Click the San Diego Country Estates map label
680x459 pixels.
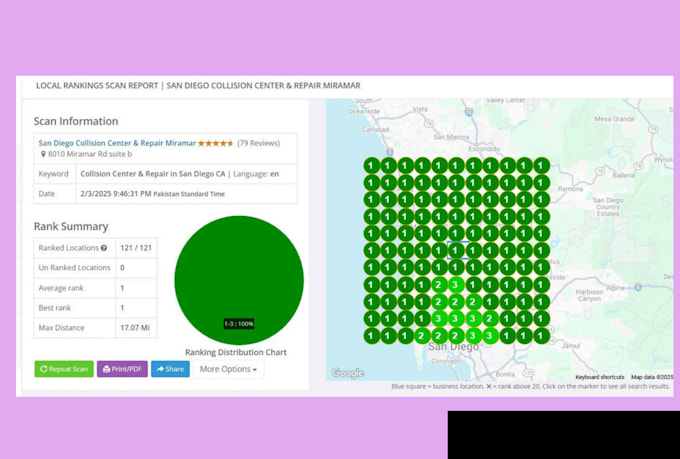608,207
